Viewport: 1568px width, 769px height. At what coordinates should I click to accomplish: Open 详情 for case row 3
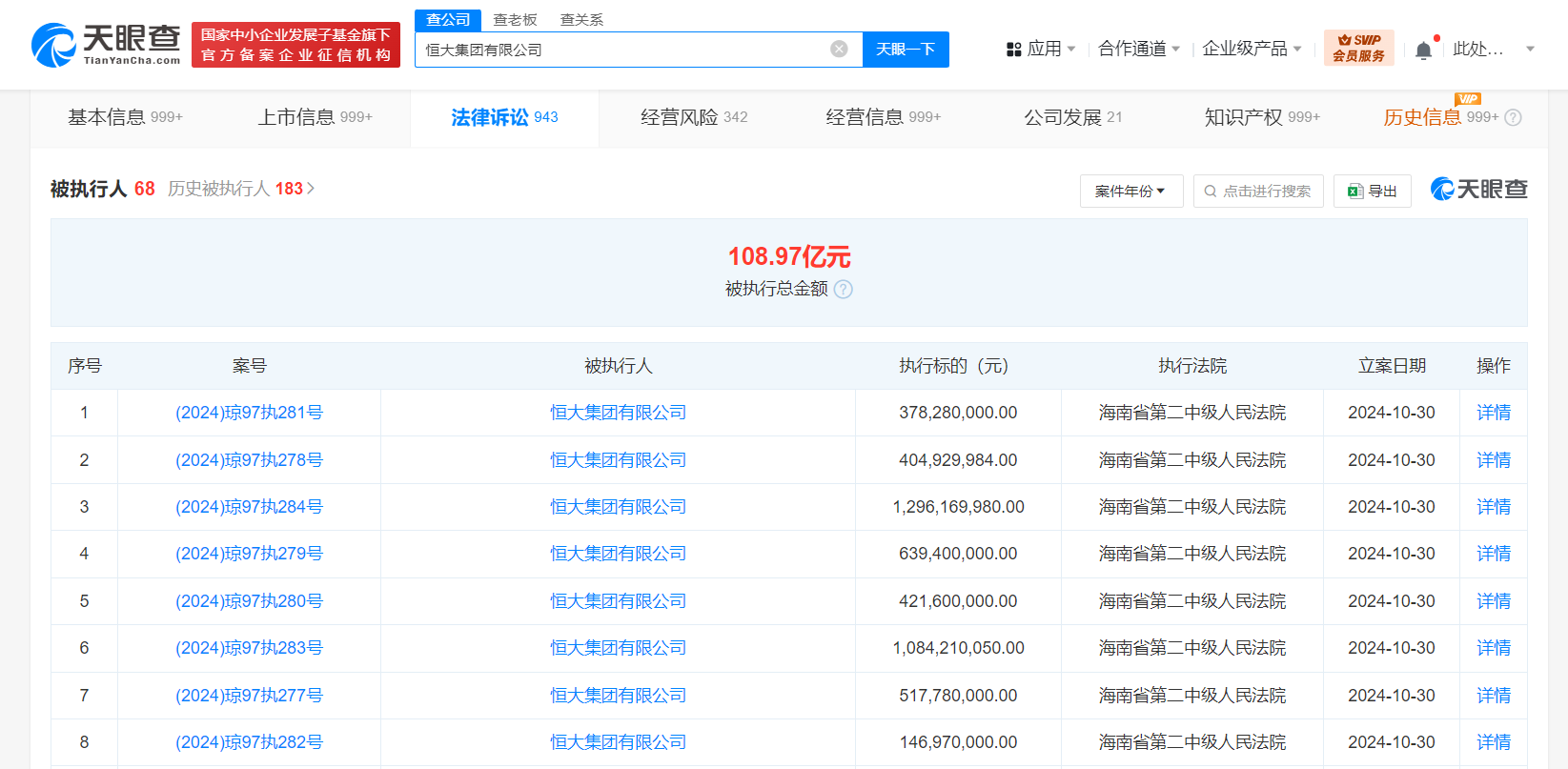(x=1493, y=507)
